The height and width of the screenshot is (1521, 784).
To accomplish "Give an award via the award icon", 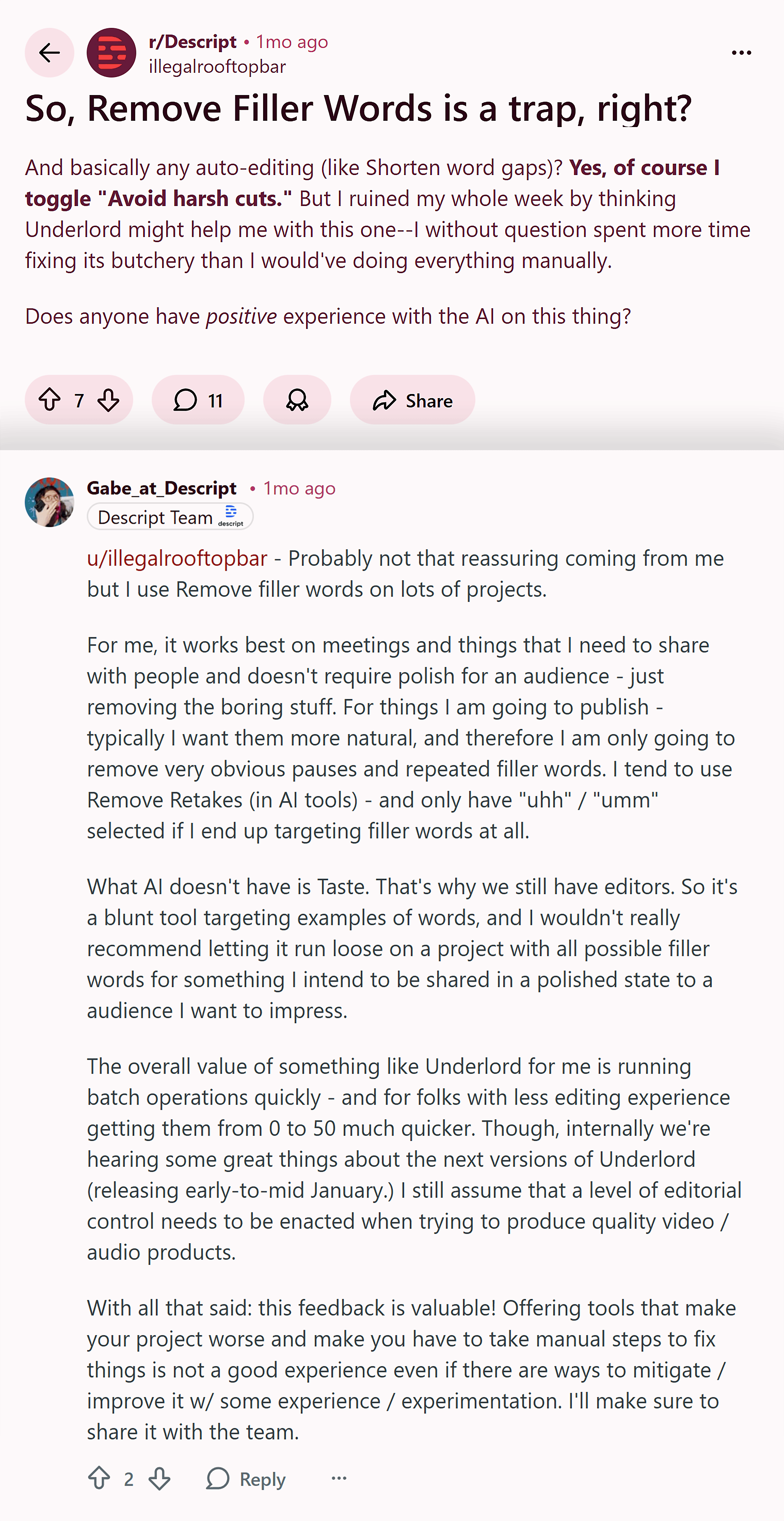I will point(297,400).
